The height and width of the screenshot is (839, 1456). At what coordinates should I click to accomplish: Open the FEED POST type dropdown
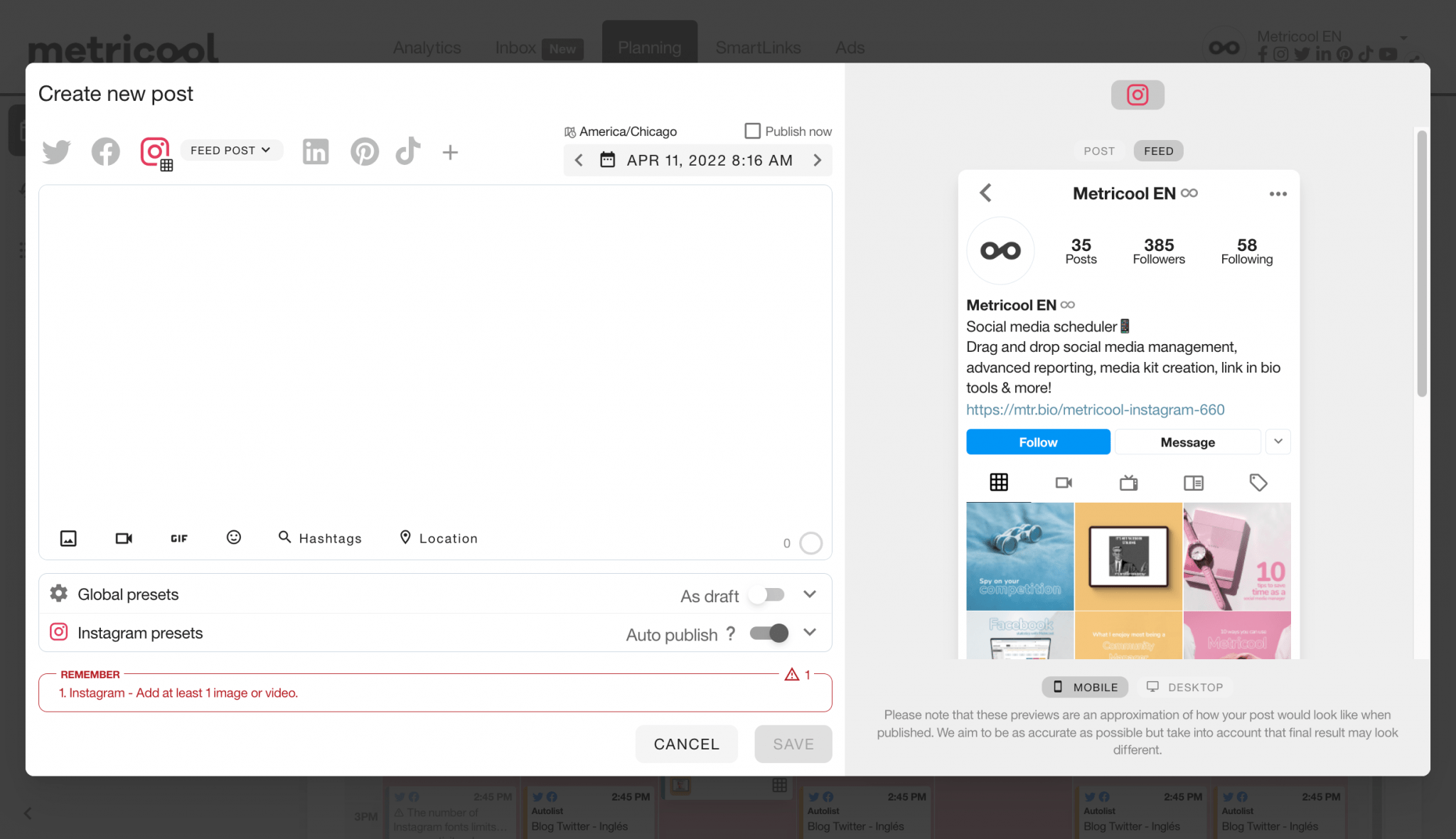pos(231,150)
